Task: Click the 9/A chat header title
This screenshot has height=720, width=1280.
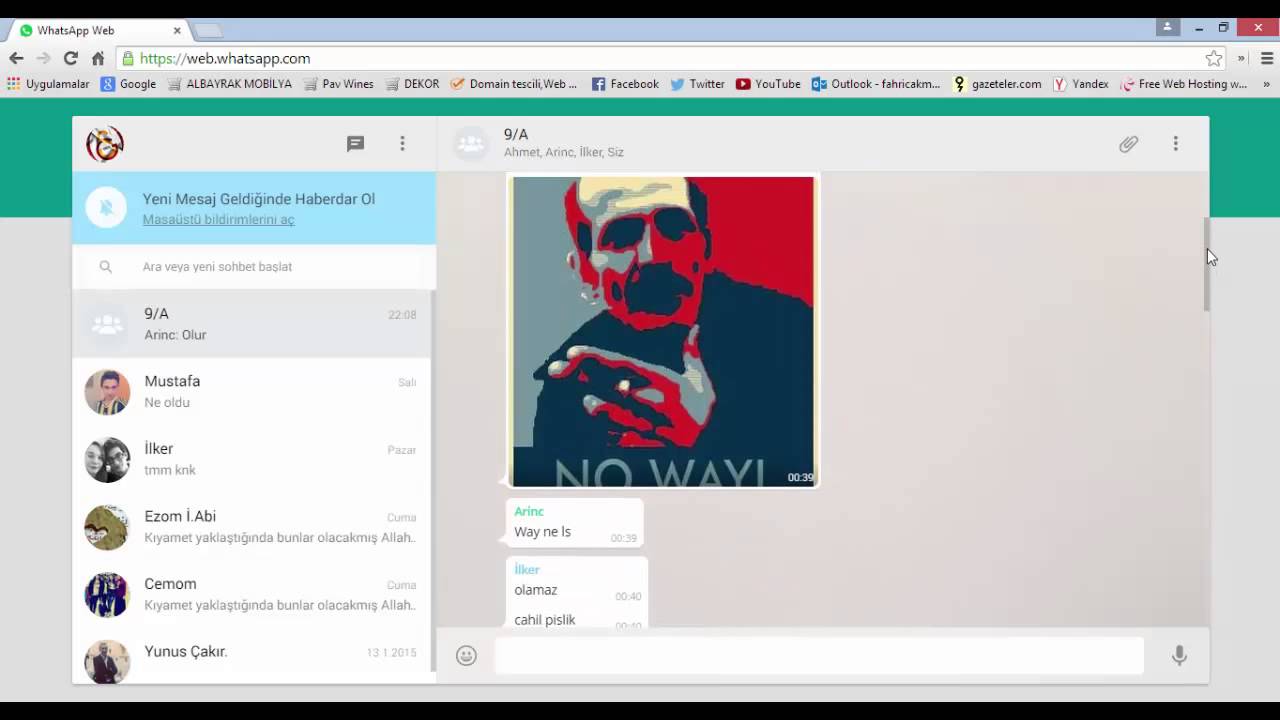Action: pyautogui.click(x=516, y=134)
